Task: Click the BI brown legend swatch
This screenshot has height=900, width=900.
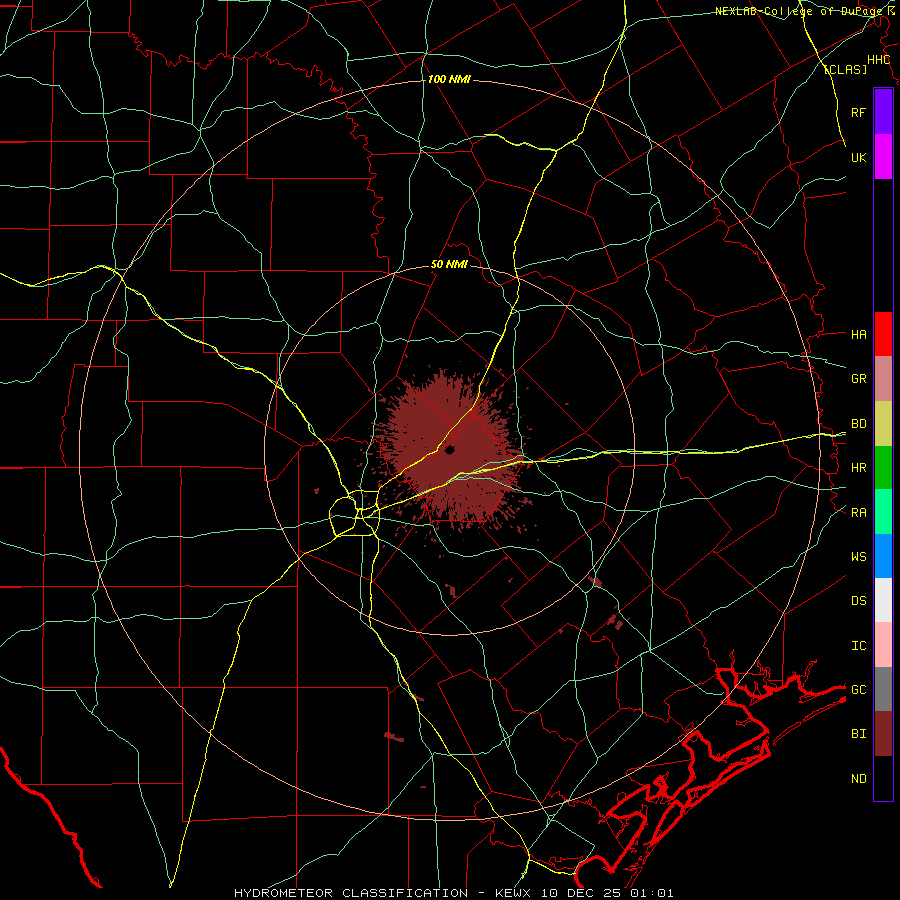Action: (x=883, y=734)
